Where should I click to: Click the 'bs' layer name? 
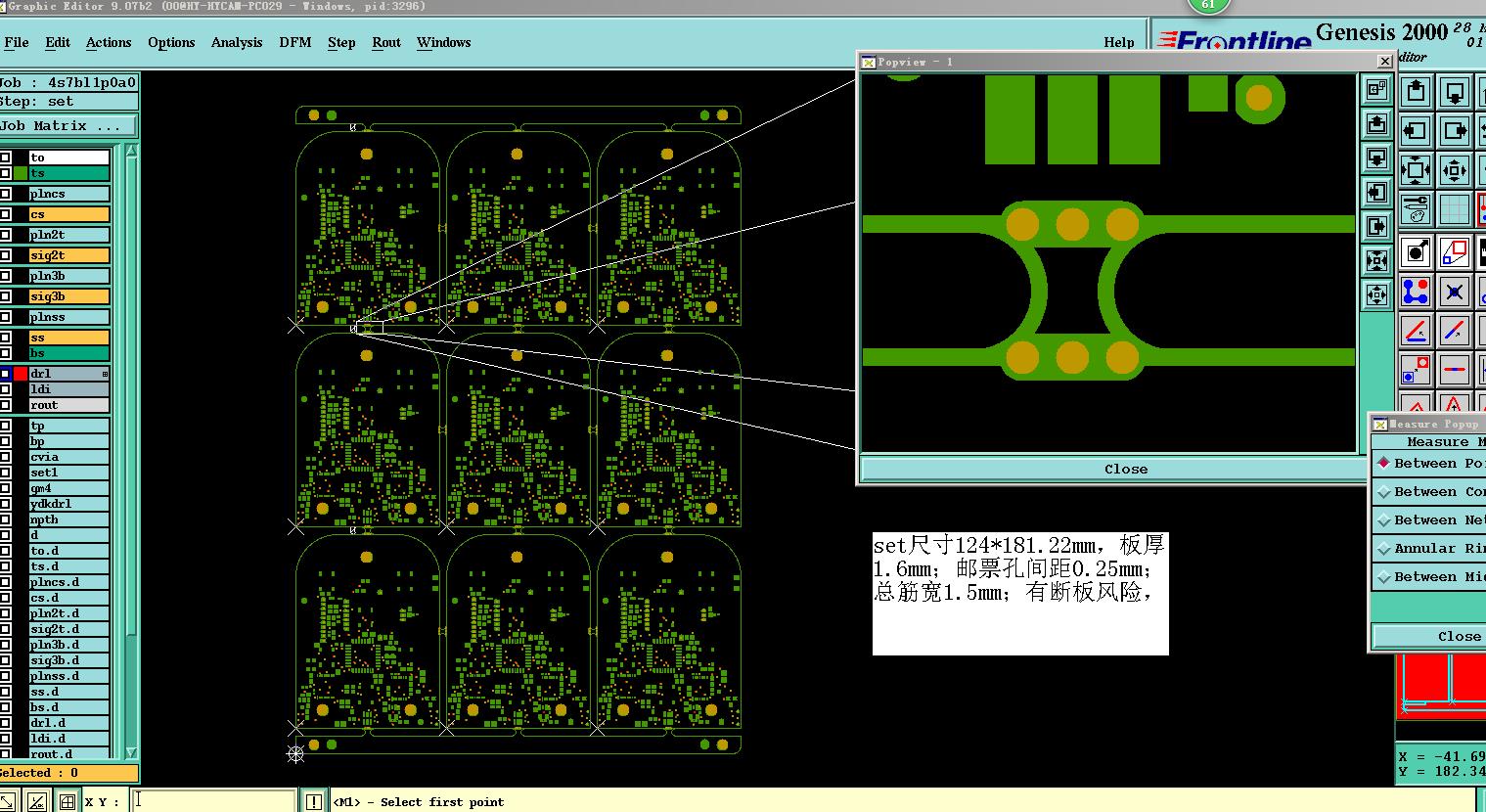[68, 353]
